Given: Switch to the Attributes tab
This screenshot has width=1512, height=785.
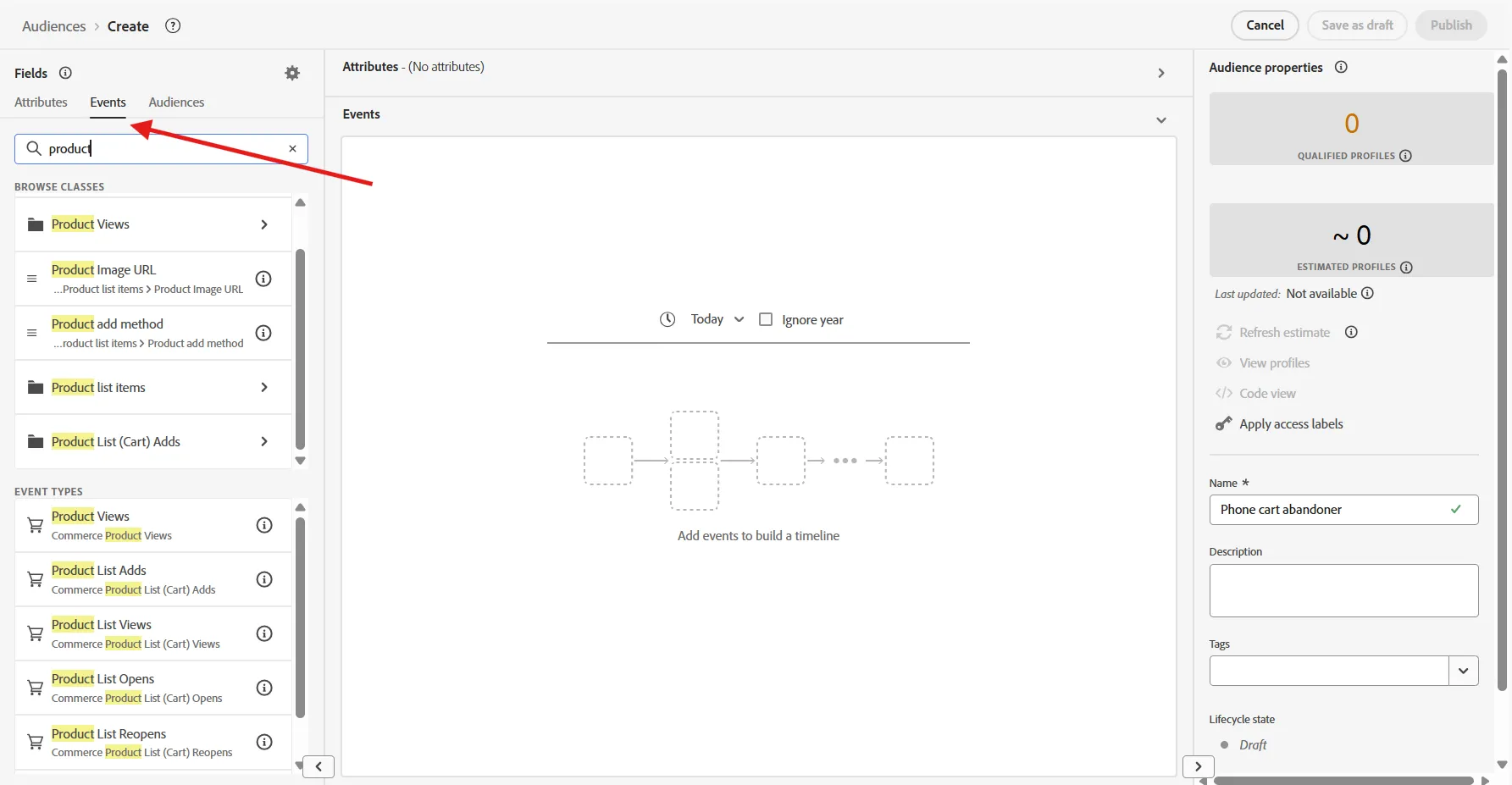Looking at the screenshot, I should [x=41, y=102].
